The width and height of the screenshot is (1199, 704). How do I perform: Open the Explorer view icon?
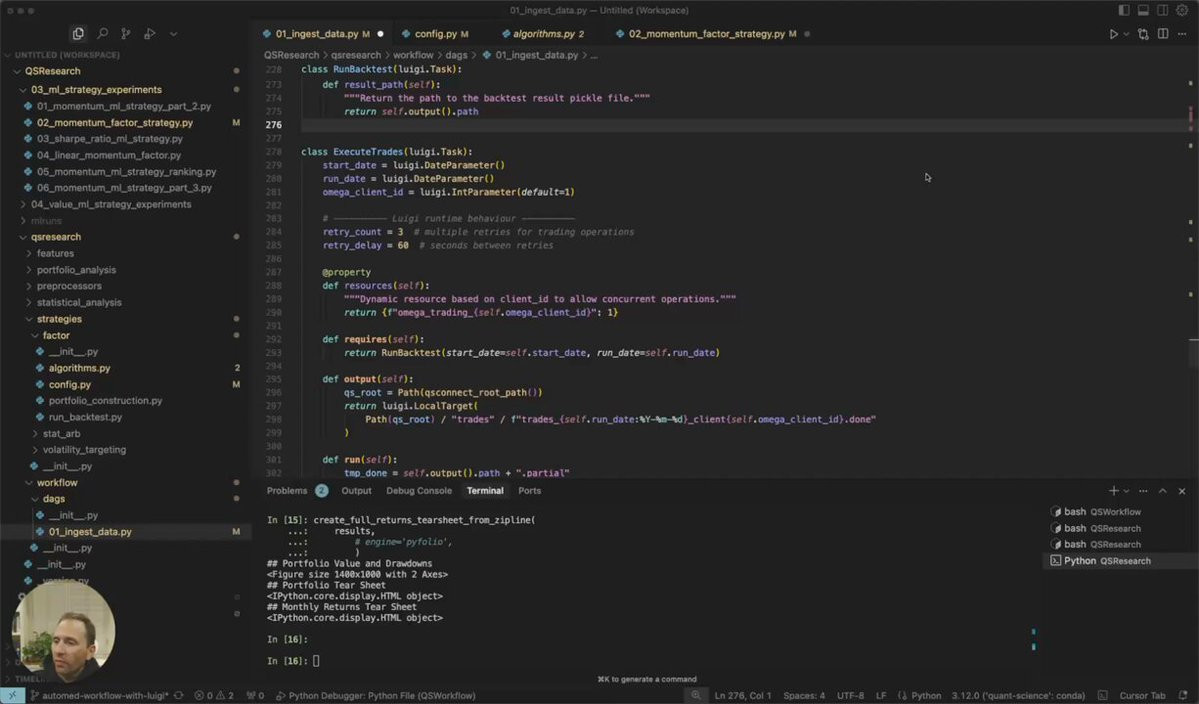pos(78,34)
